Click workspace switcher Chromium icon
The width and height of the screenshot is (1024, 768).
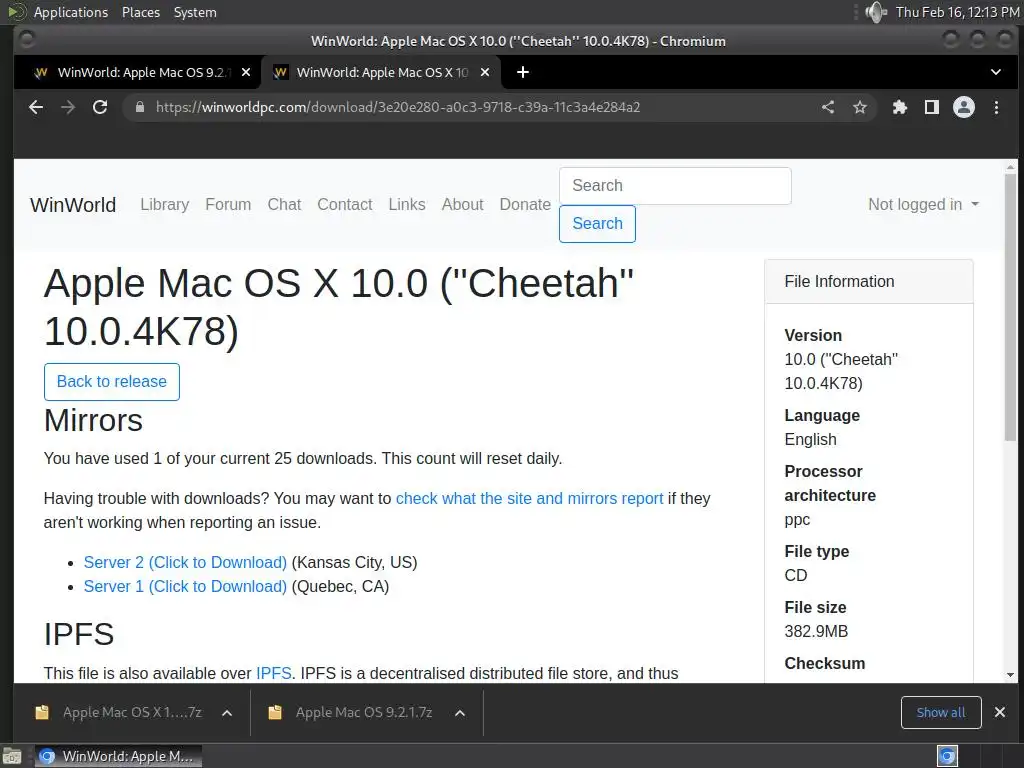tap(948, 757)
